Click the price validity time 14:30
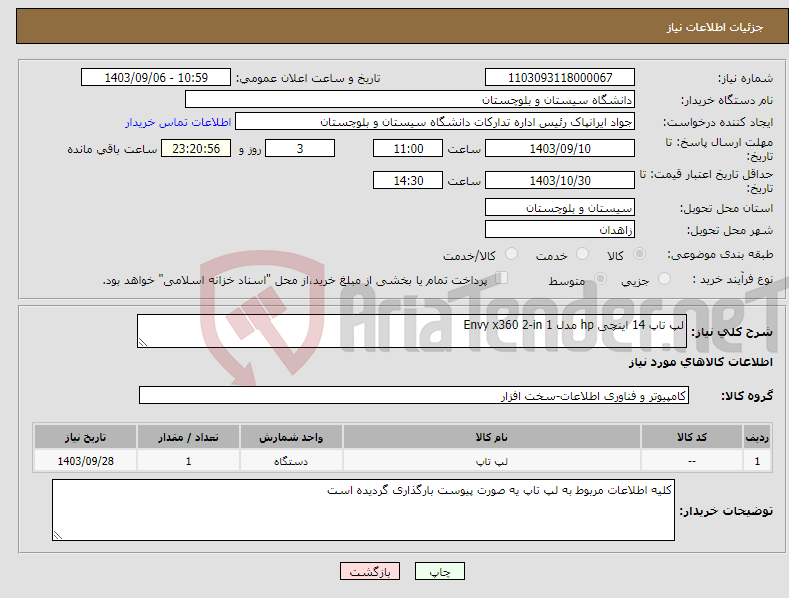 408,180
